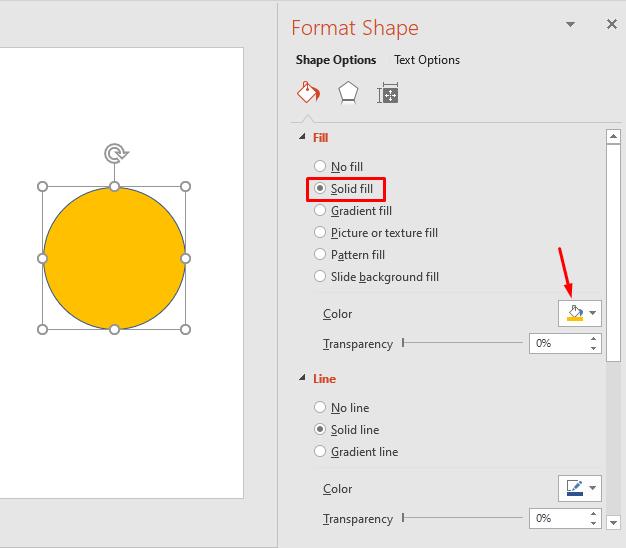Click the circle's top-middle resize handle
The image size is (626, 548).
pyautogui.click(x=115, y=186)
